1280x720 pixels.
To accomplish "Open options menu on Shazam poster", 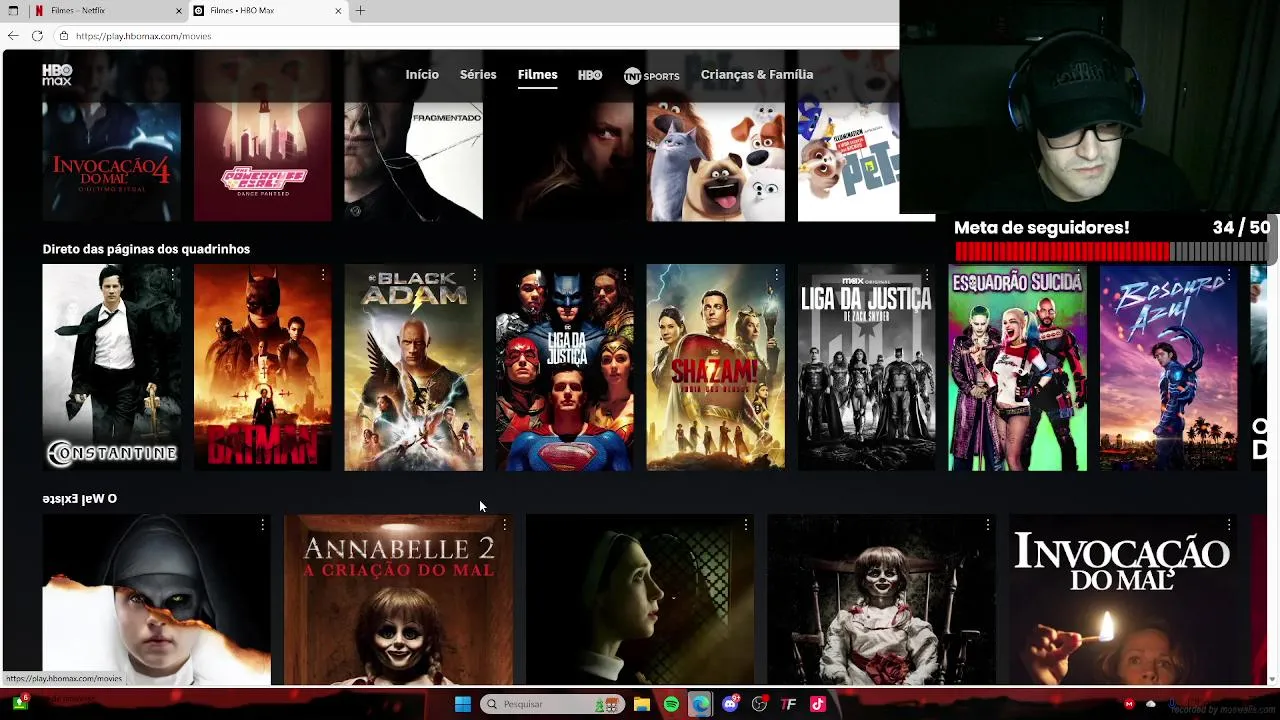I will click(x=776, y=274).
